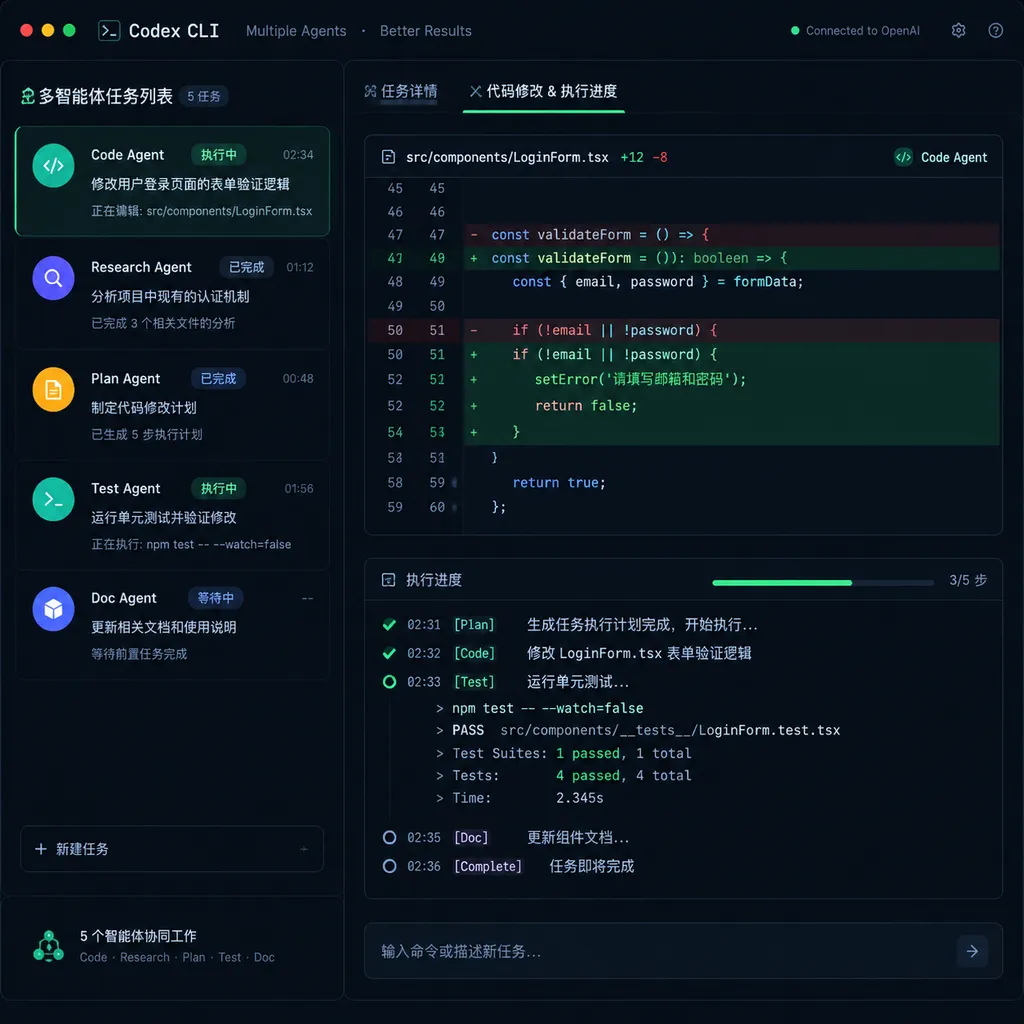Select the 代码修改 & 执行进度 tab
The width and height of the screenshot is (1024, 1024).
pos(543,91)
